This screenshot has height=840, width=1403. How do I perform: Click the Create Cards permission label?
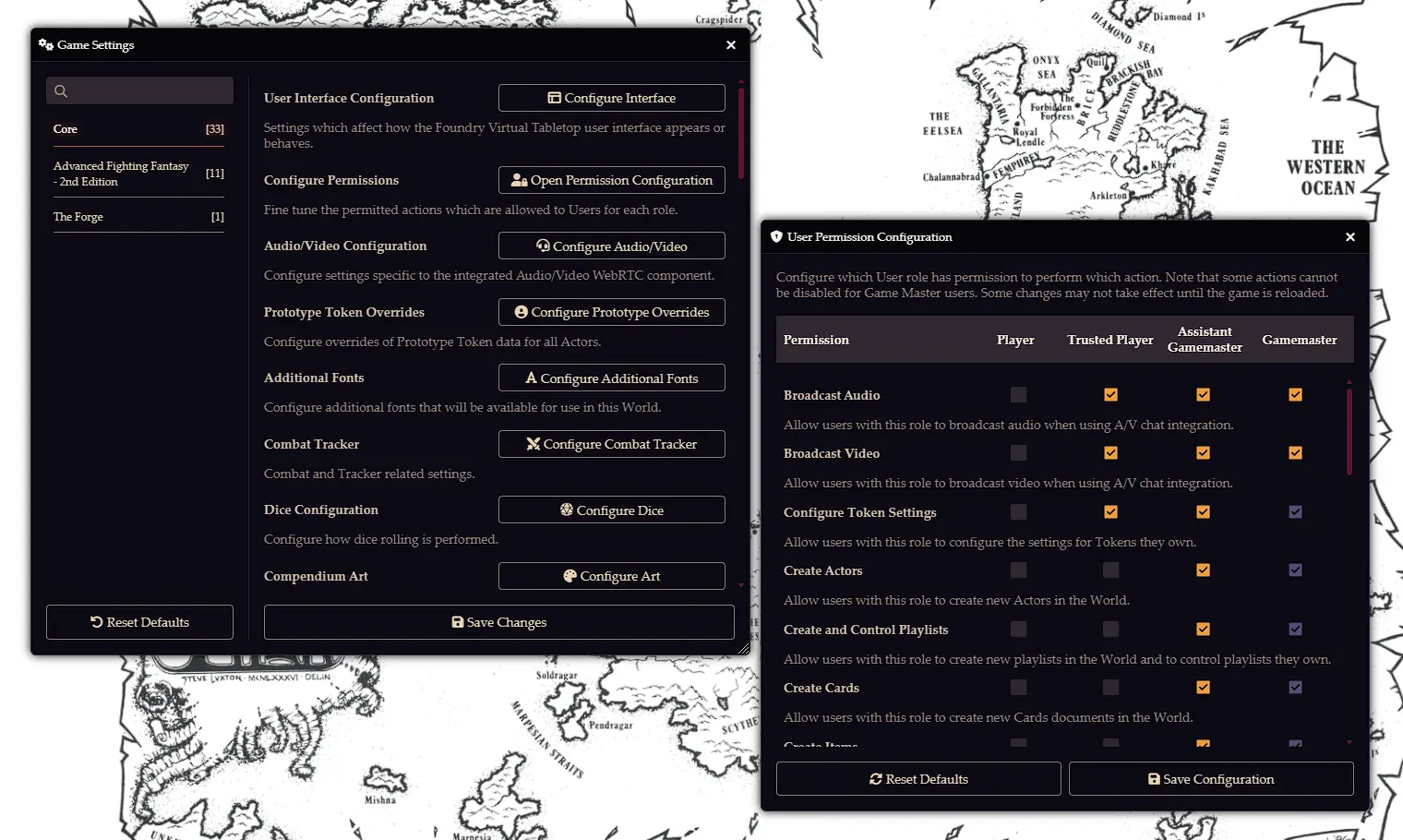[821, 688]
